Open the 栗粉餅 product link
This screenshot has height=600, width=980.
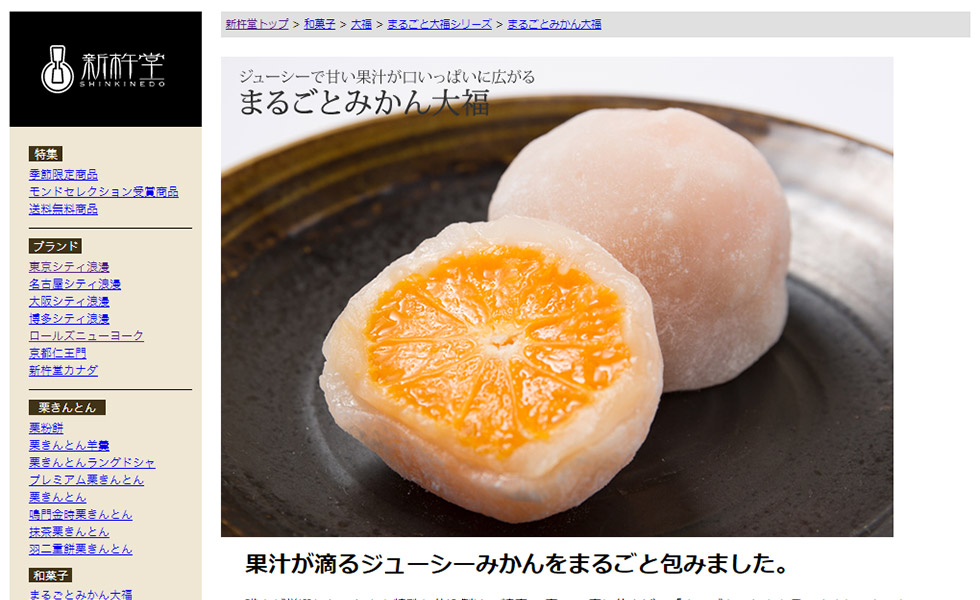click(x=46, y=428)
